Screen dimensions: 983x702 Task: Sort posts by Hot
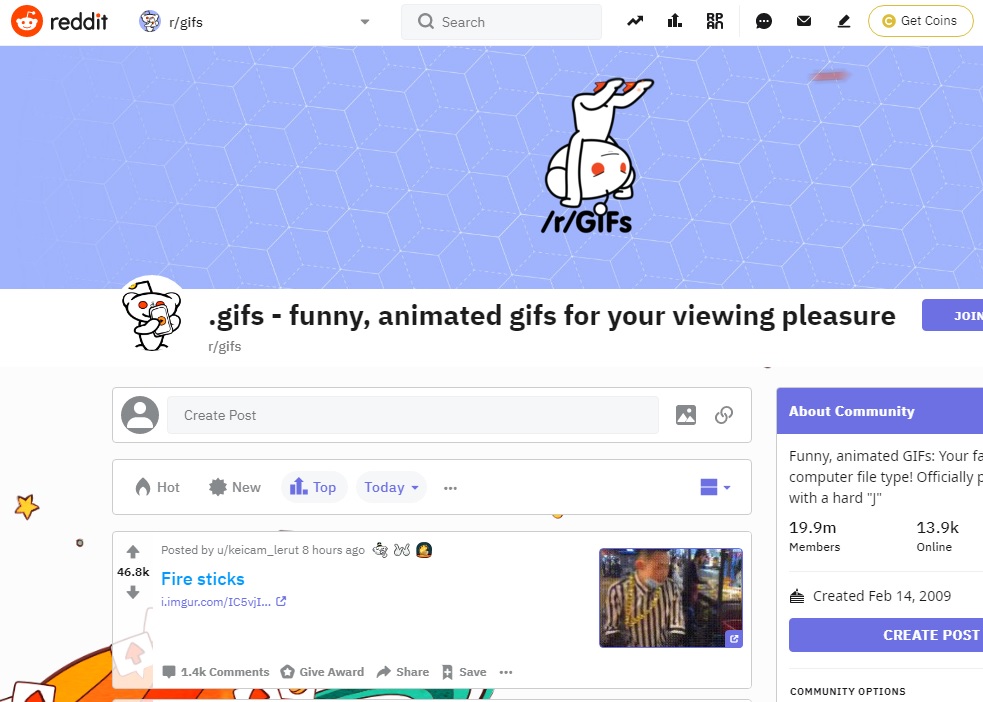tap(158, 487)
